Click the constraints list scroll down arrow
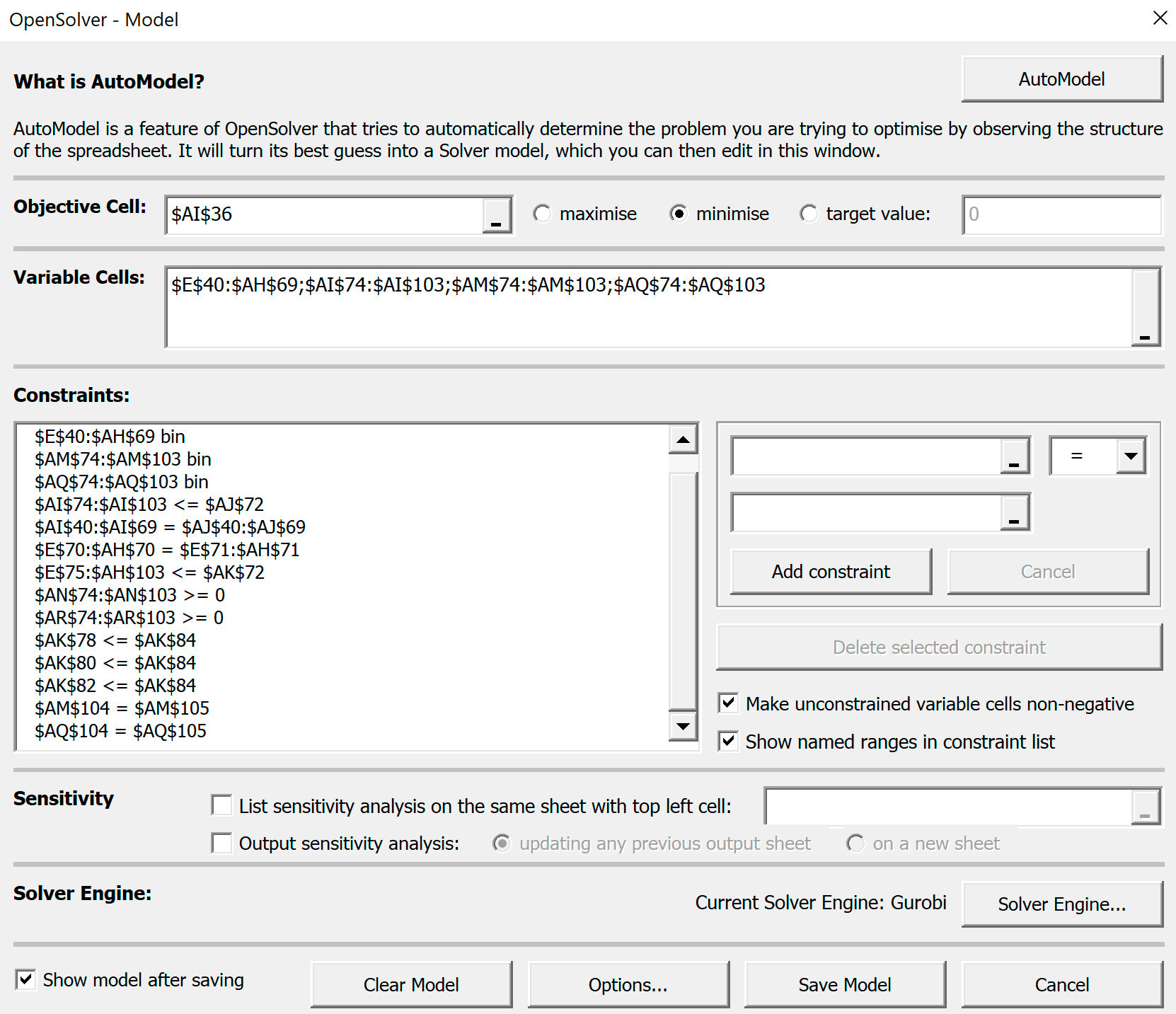The width and height of the screenshot is (1176, 1014). (683, 726)
